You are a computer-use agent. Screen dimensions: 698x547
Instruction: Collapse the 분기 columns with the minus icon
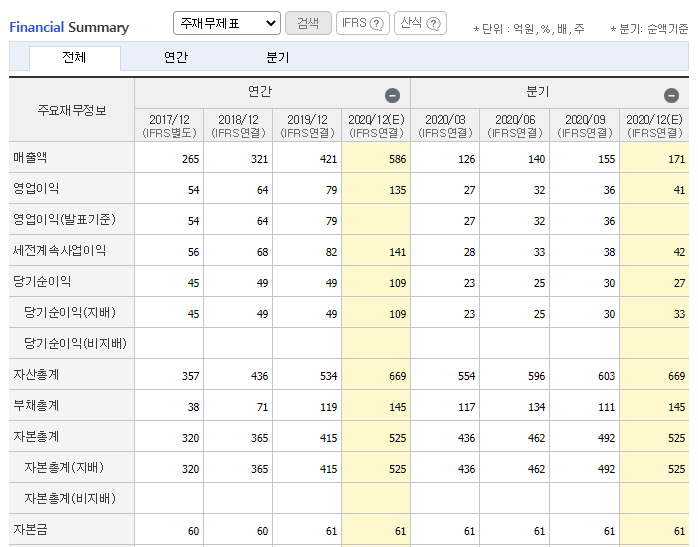tap(671, 95)
